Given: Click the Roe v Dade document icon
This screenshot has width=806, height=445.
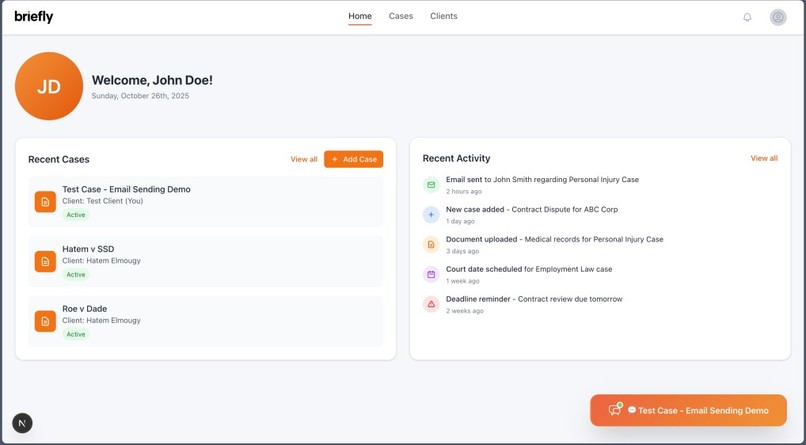Looking at the screenshot, I should coord(45,321).
